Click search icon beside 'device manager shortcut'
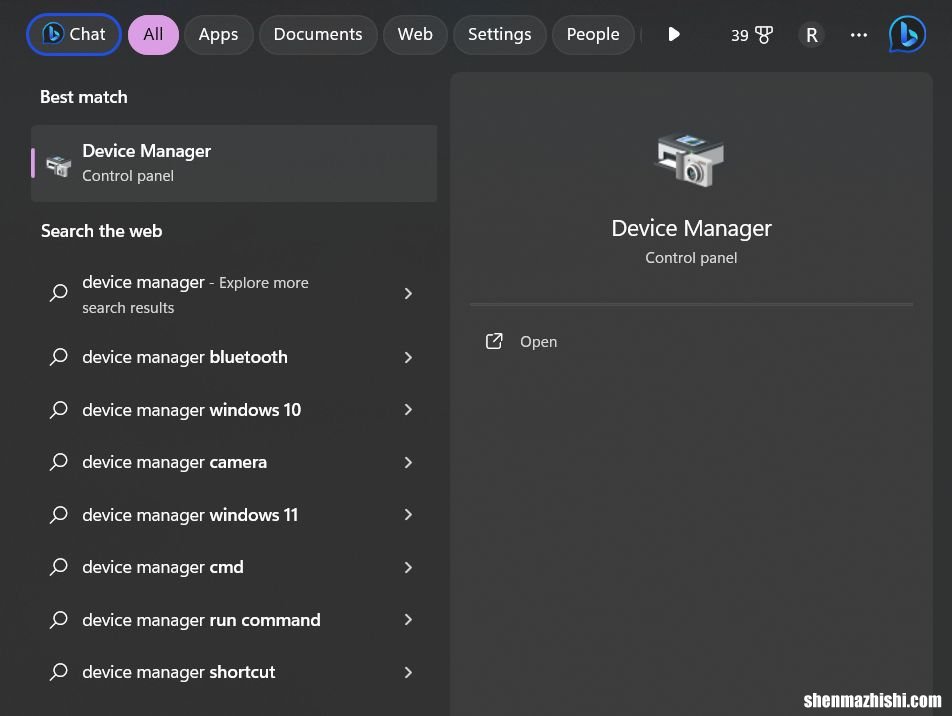Image resolution: width=952 pixels, height=716 pixels. point(59,672)
